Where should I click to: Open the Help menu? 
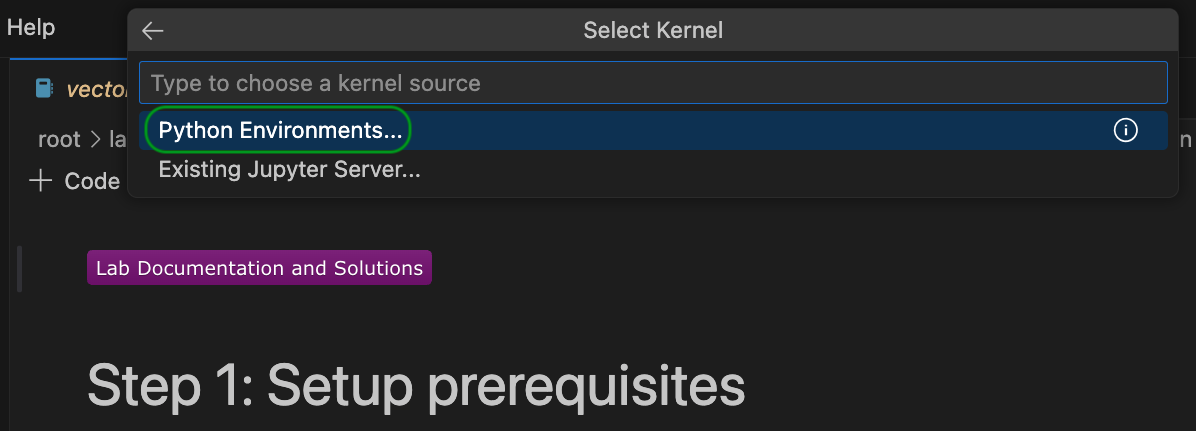pyautogui.click(x=31, y=27)
